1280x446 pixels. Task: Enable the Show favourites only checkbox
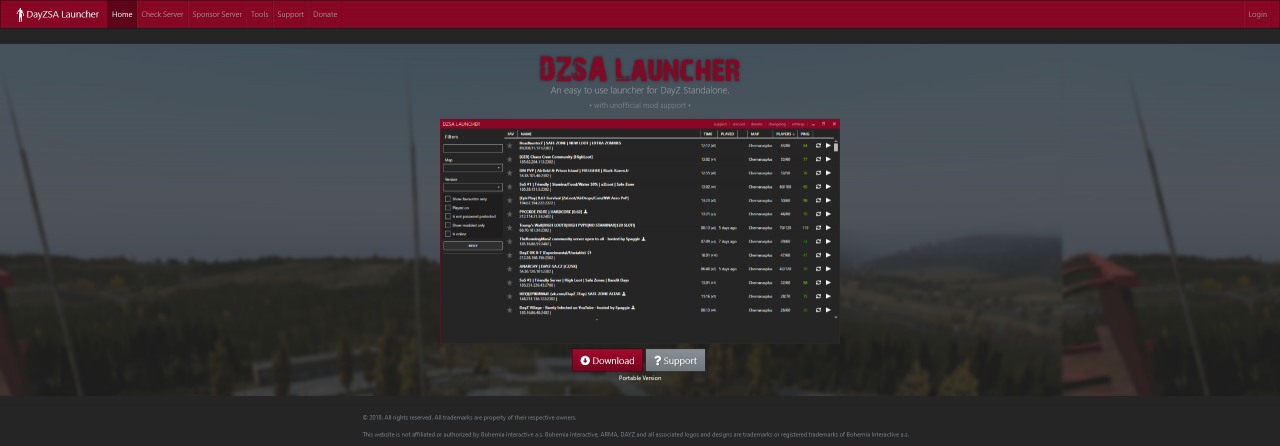pyautogui.click(x=447, y=199)
